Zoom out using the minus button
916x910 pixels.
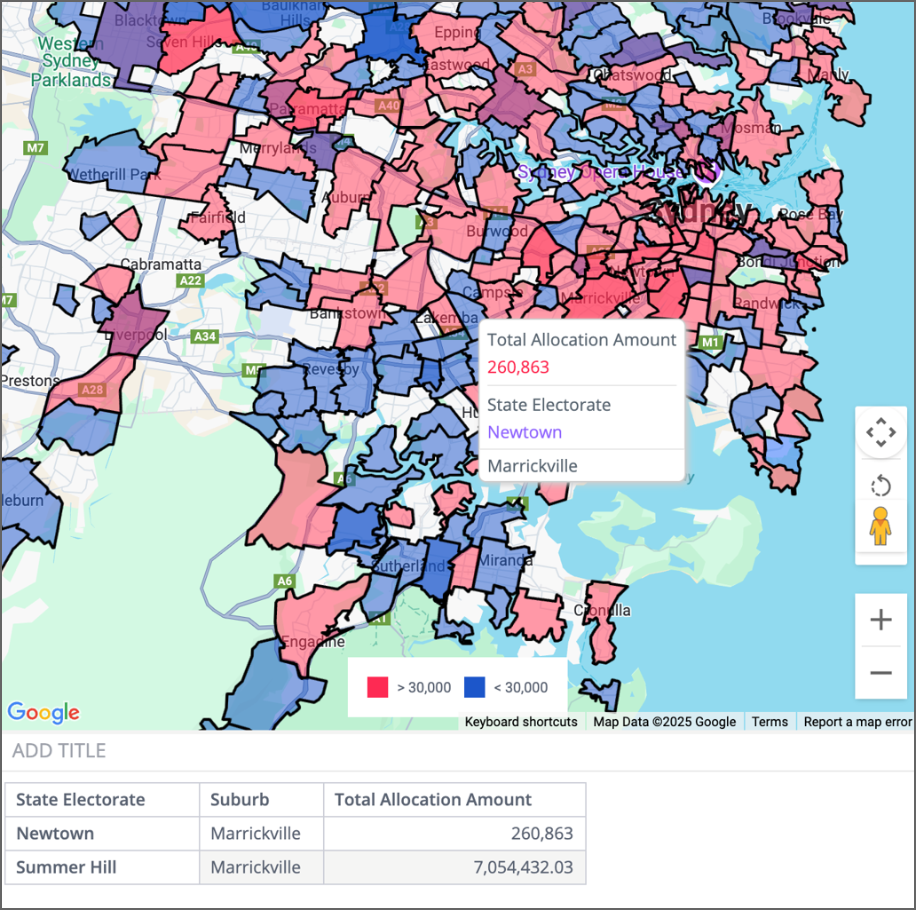point(880,673)
